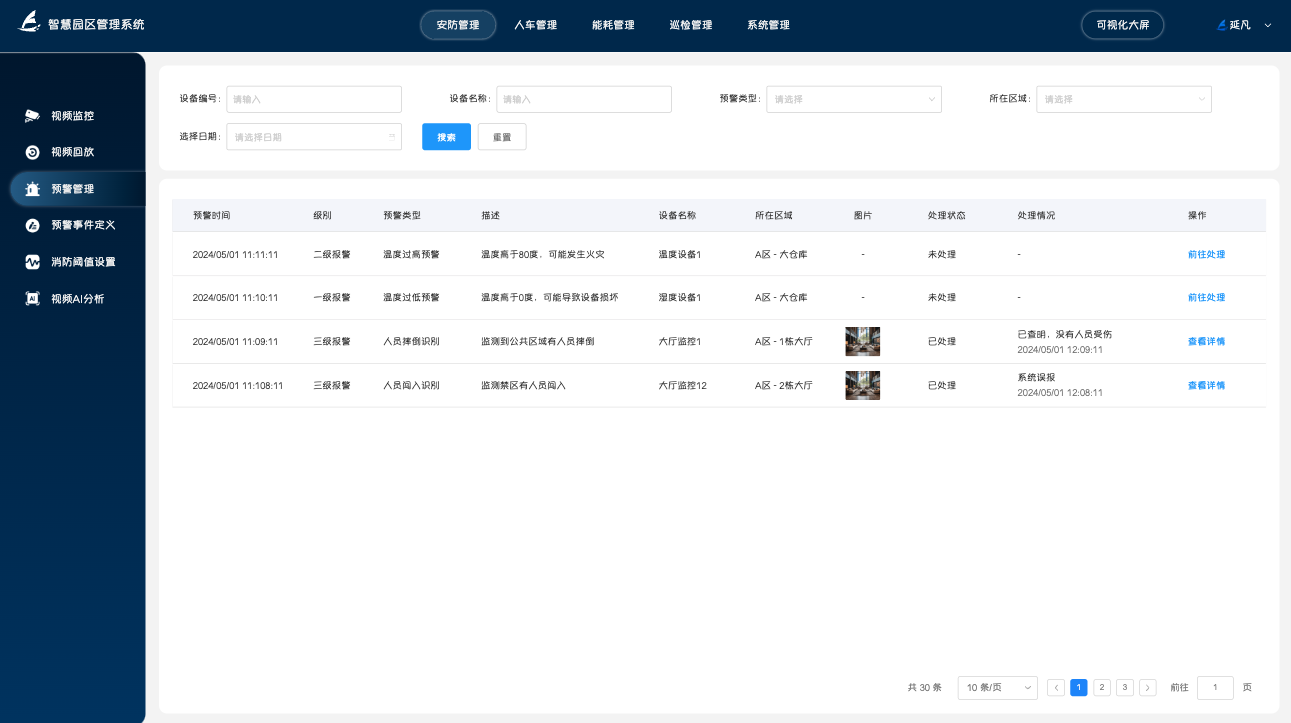View the 大厅监控1 alert snapshot thumbnail
The image size is (1291, 723).
tap(862, 340)
